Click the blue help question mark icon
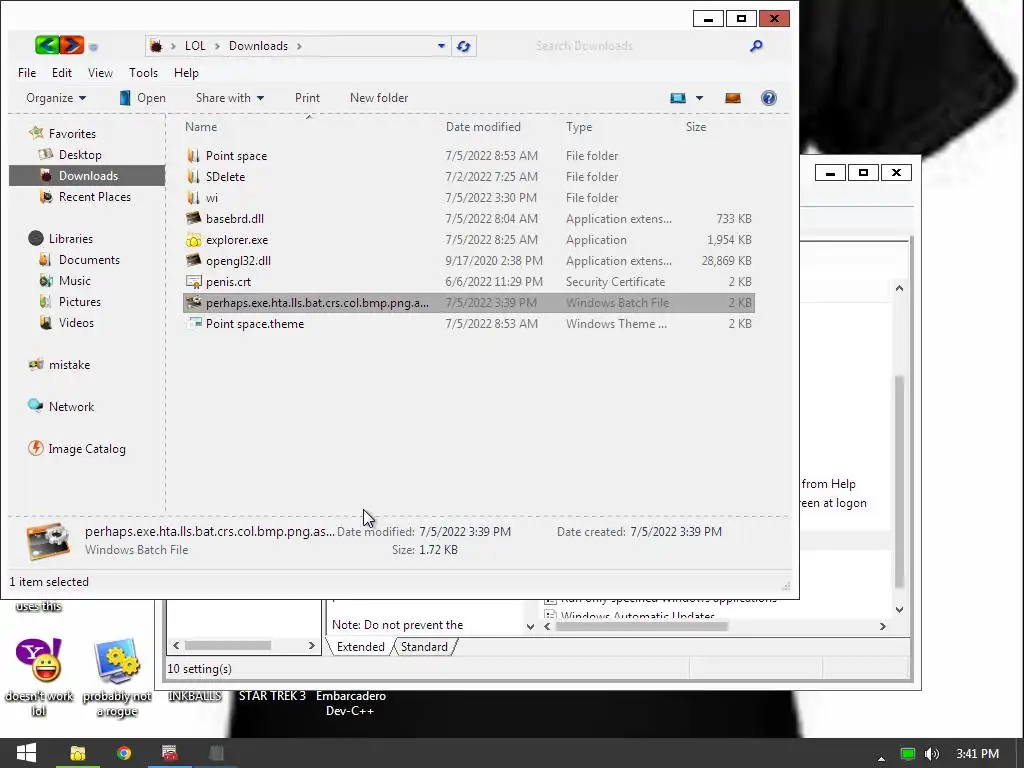The height and width of the screenshot is (768, 1024). [769, 98]
